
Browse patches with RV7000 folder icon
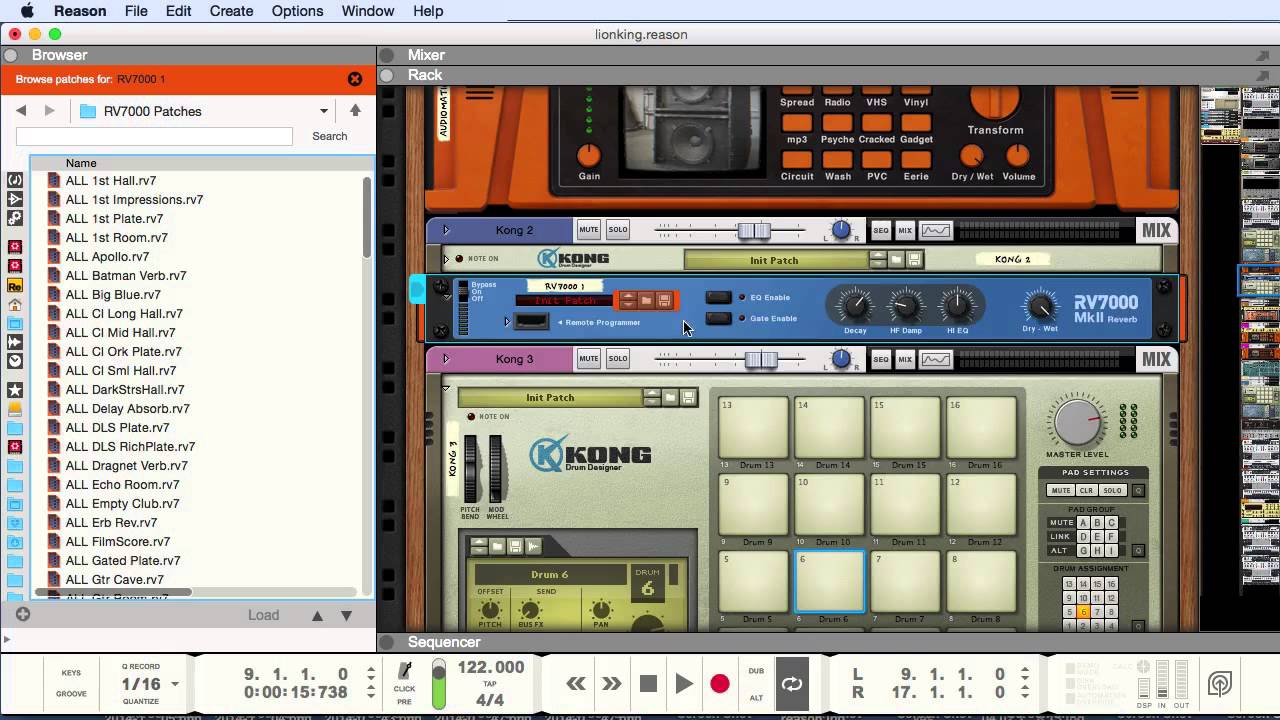(646, 300)
